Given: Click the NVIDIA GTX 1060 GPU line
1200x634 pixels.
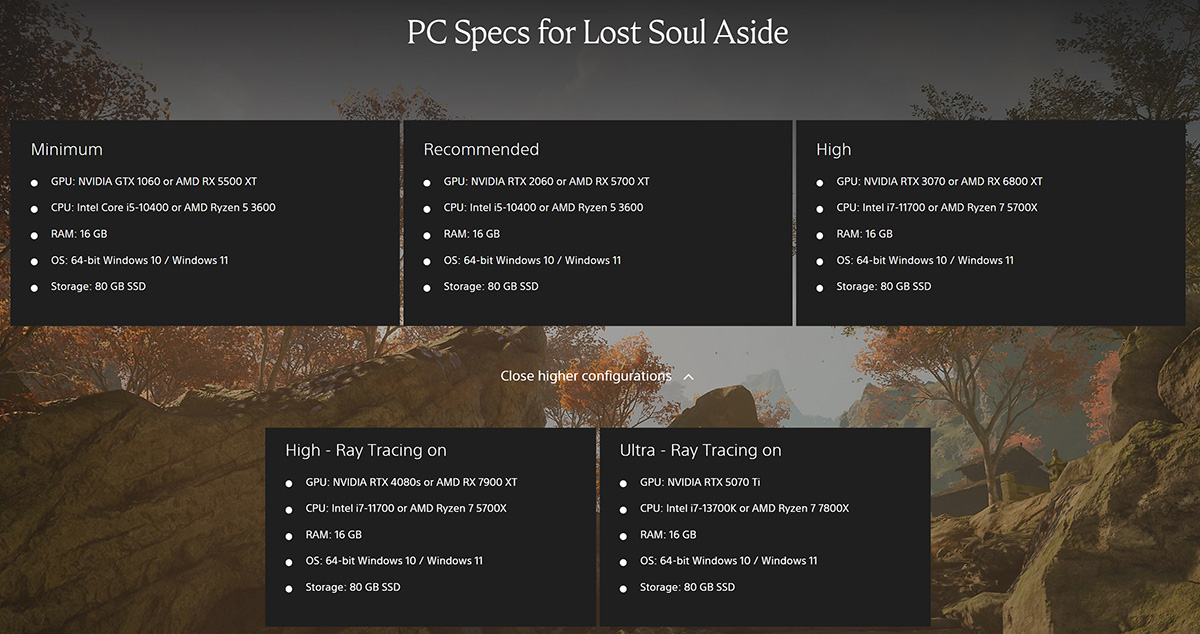Looking at the screenshot, I should point(154,182).
